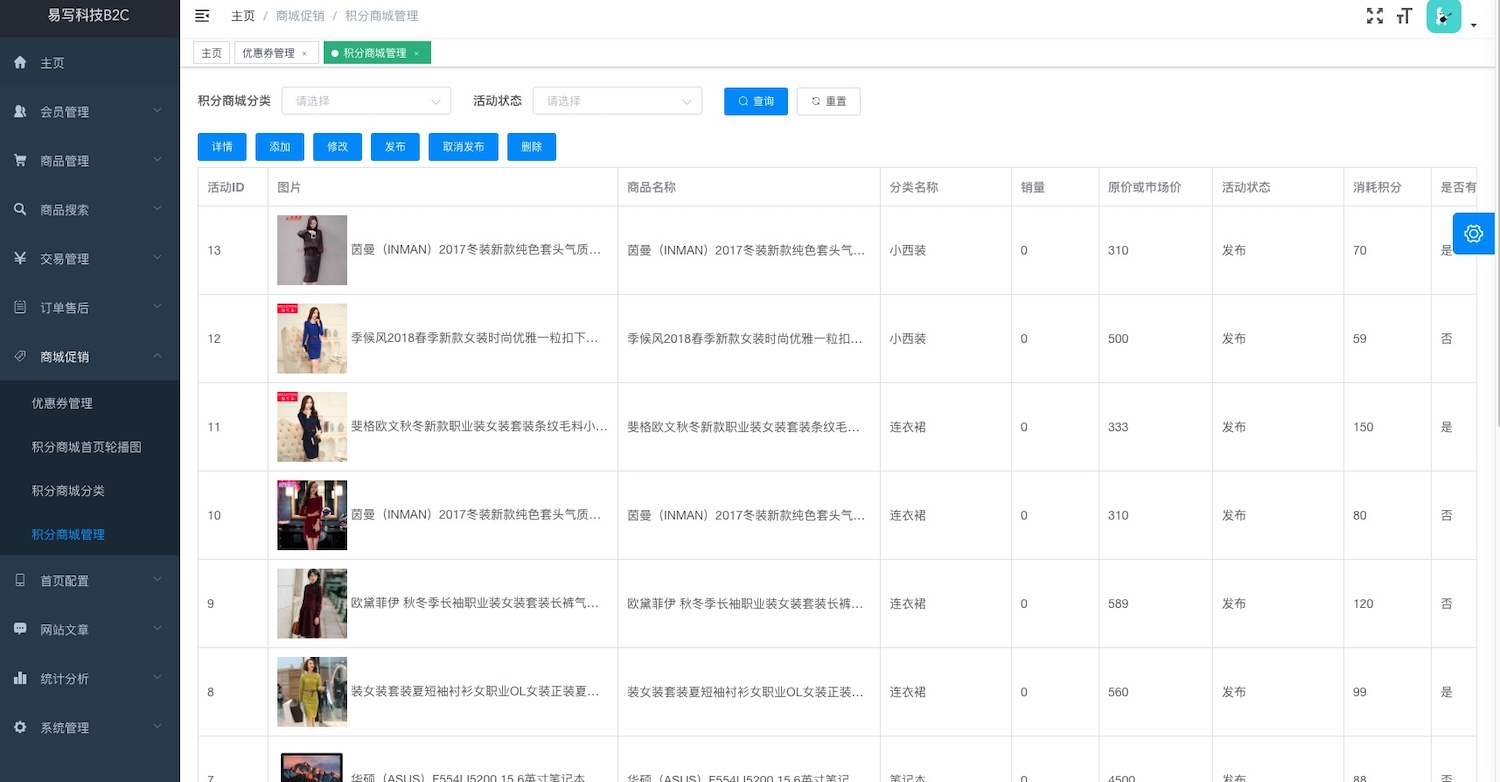Screen dimensions: 1500x782
Task: Click the product thumbnail in row 11
Action: pos(312,427)
